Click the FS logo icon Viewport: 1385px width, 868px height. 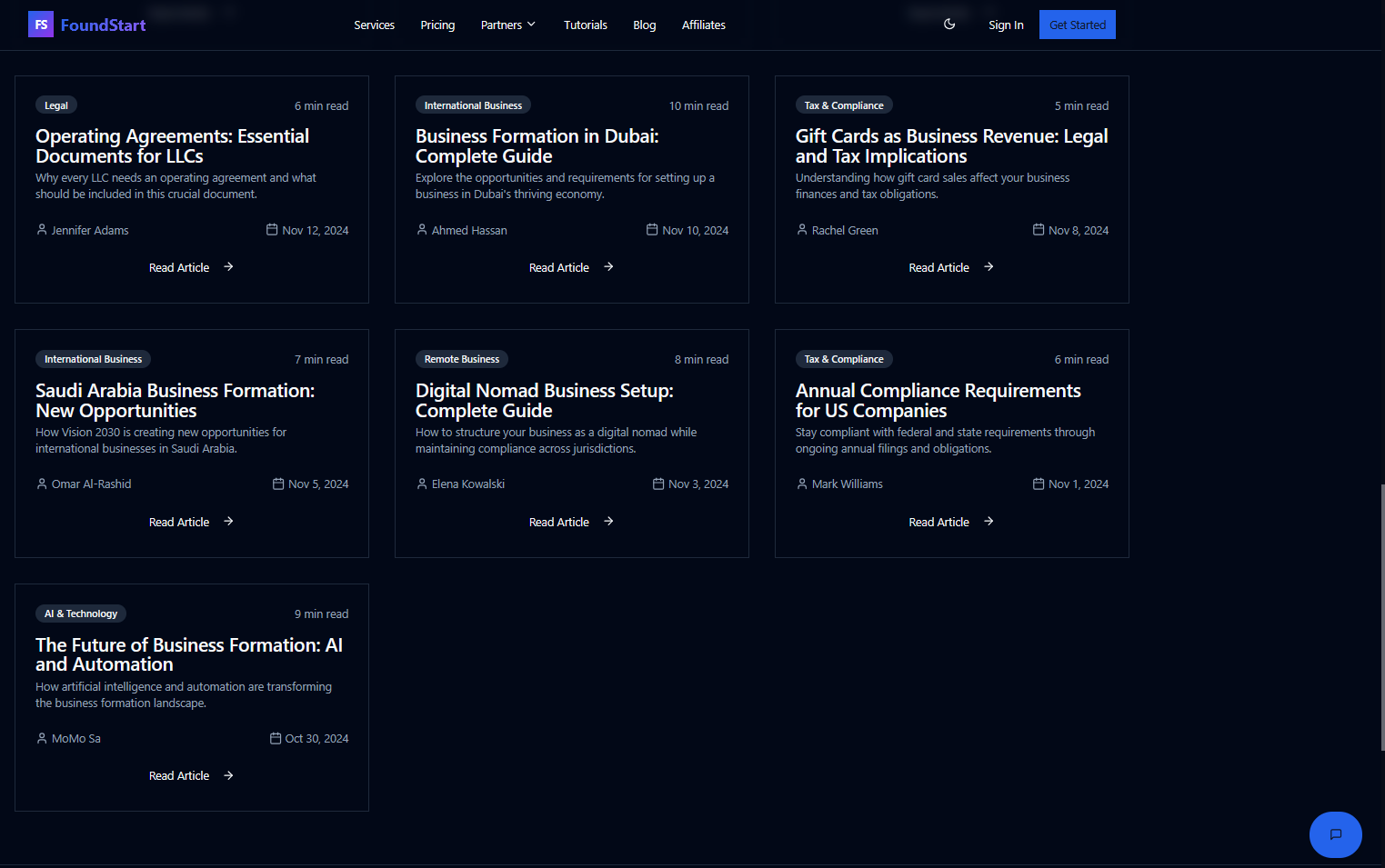pos(41,25)
